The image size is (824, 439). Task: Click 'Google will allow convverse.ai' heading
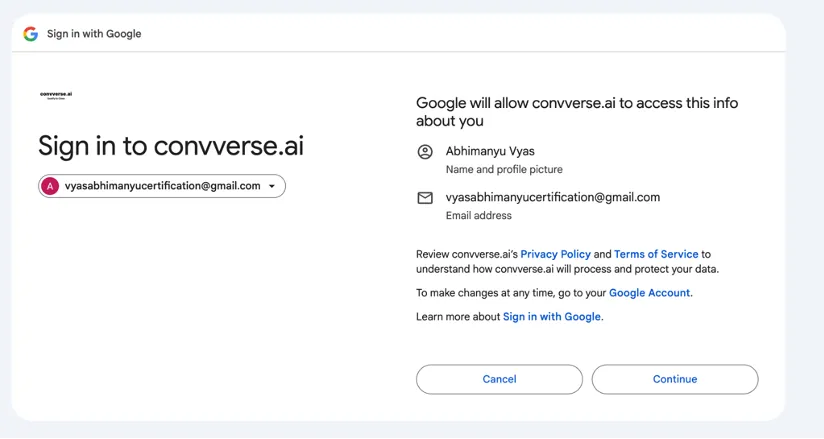[577, 111]
